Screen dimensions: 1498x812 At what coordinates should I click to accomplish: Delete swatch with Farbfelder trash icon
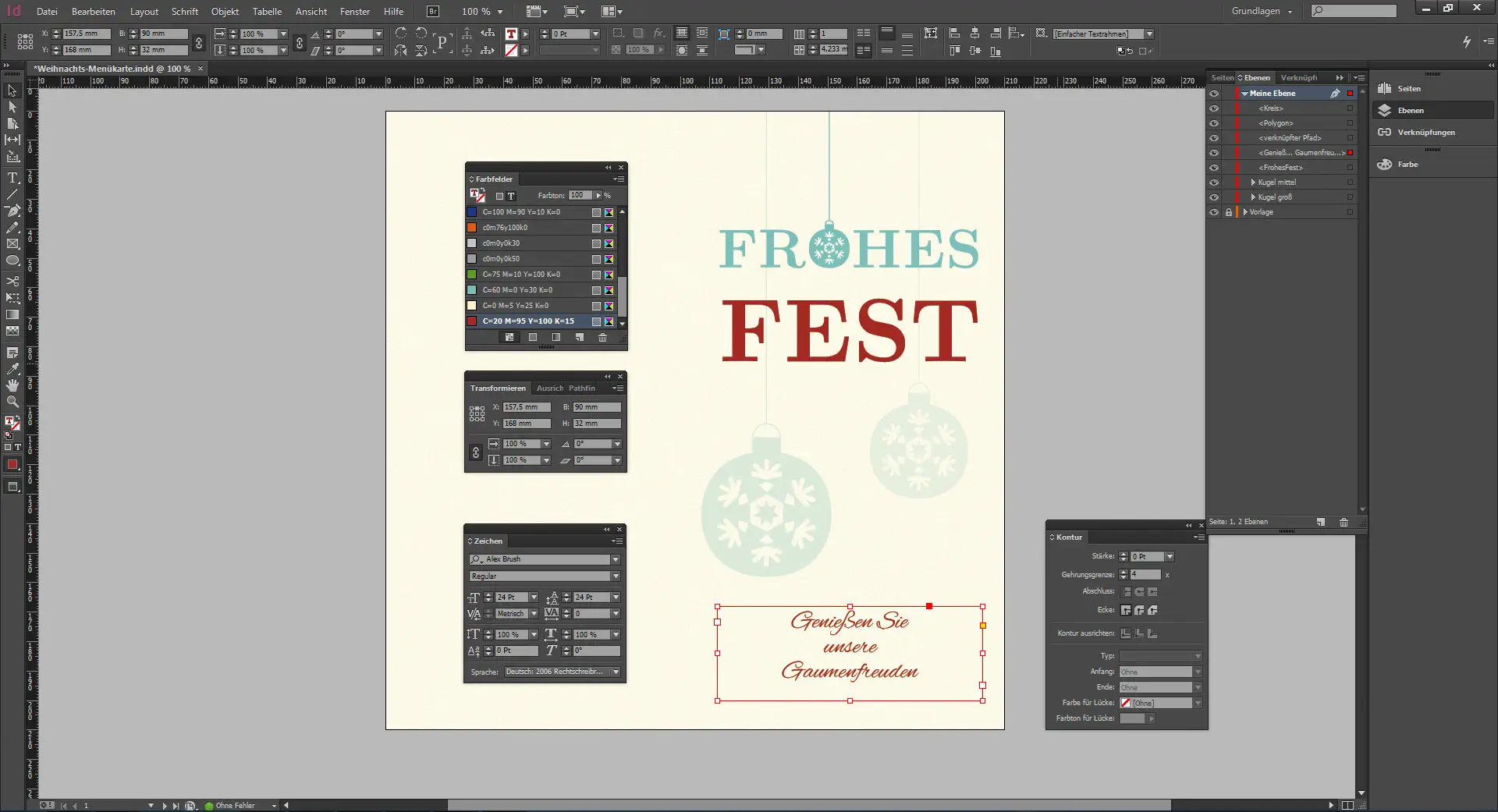coord(602,338)
